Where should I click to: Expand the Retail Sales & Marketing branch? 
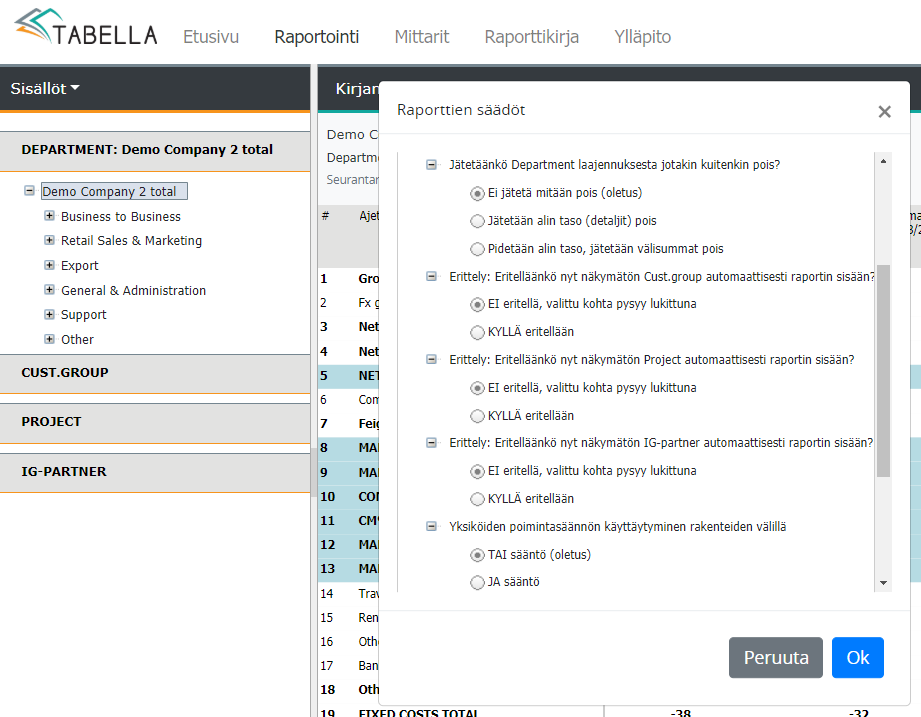(49, 240)
